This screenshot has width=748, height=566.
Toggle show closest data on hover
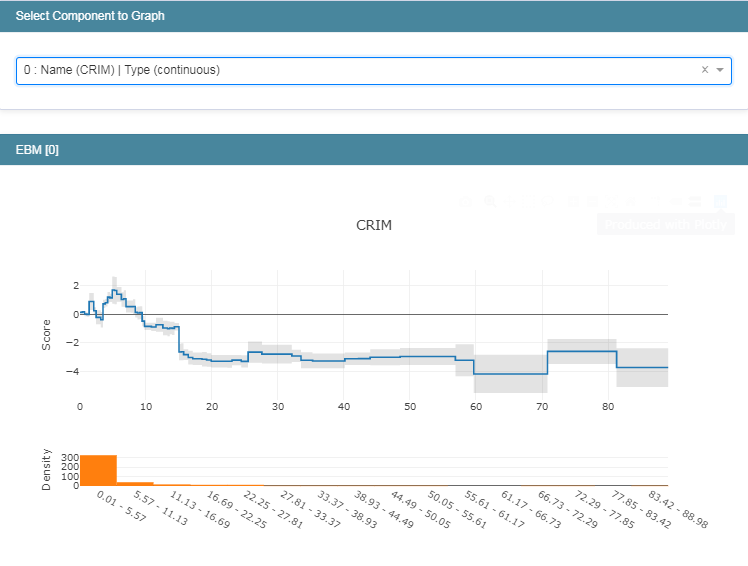[675, 201]
